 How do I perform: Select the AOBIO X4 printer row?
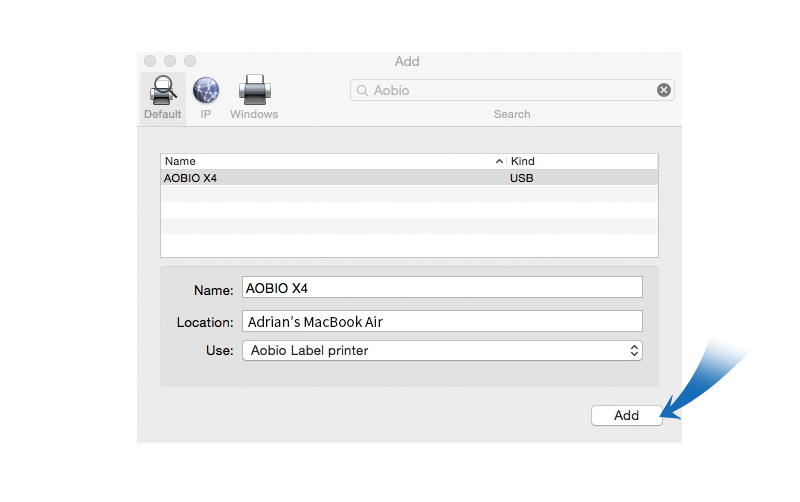tap(409, 178)
